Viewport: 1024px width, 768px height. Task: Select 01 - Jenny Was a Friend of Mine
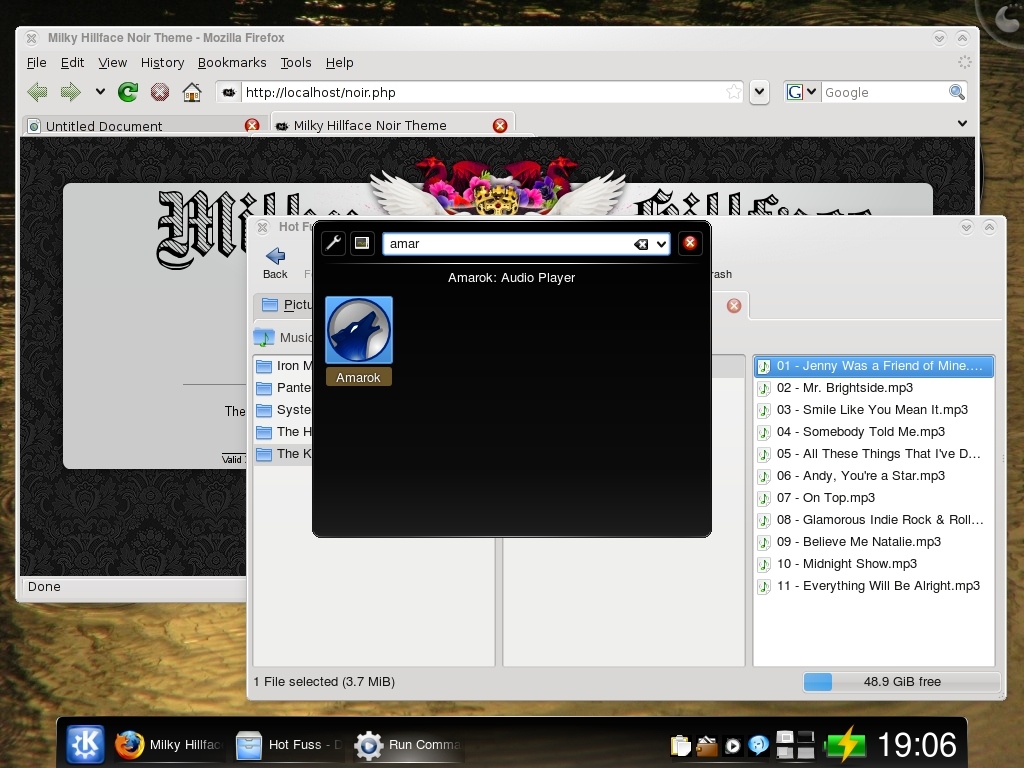point(874,366)
